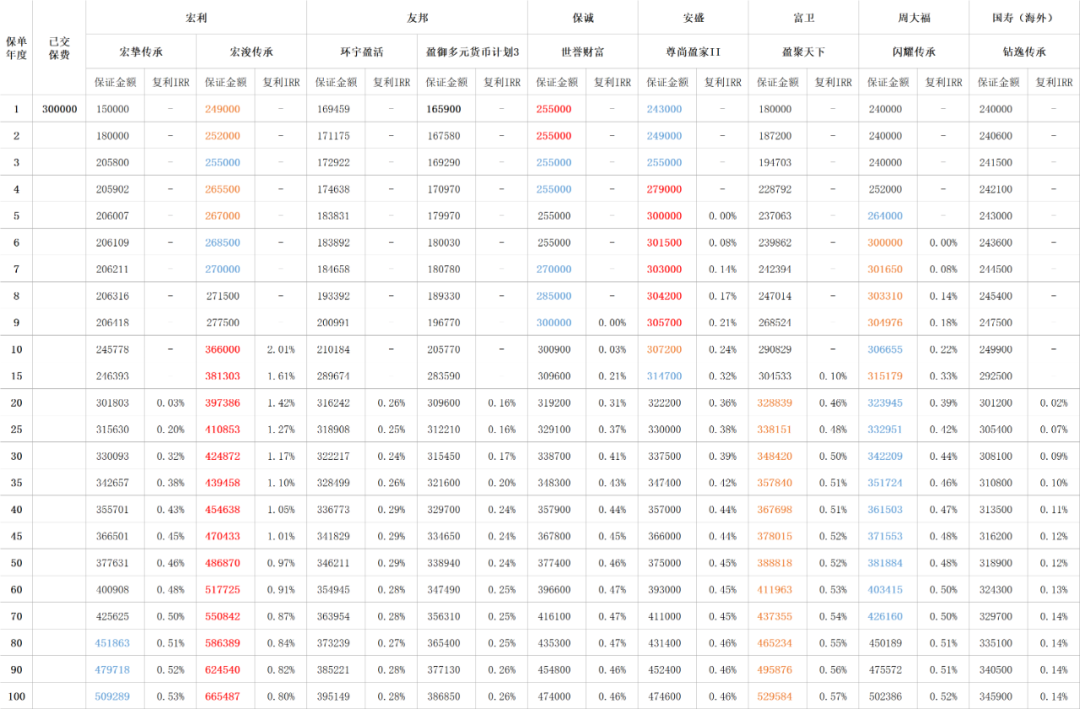This screenshot has height=709, width=1080.
Task: Click the 国寿（海外）header cell
Action: tap(1024, 18)
